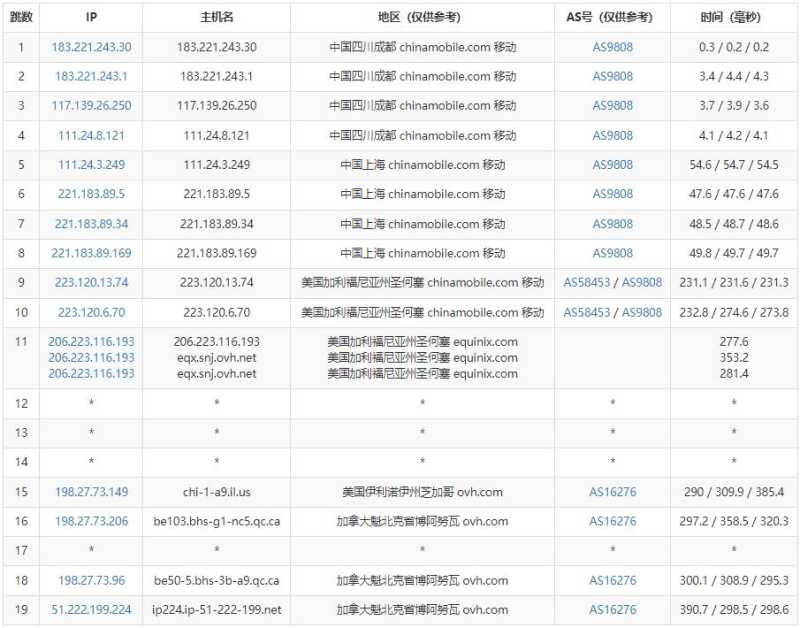Select hostname be103.bhs-g1-nc5.qc.ca
Viewport: 800px width, 628px height.
pyautogui.click(x=216, y=521)
